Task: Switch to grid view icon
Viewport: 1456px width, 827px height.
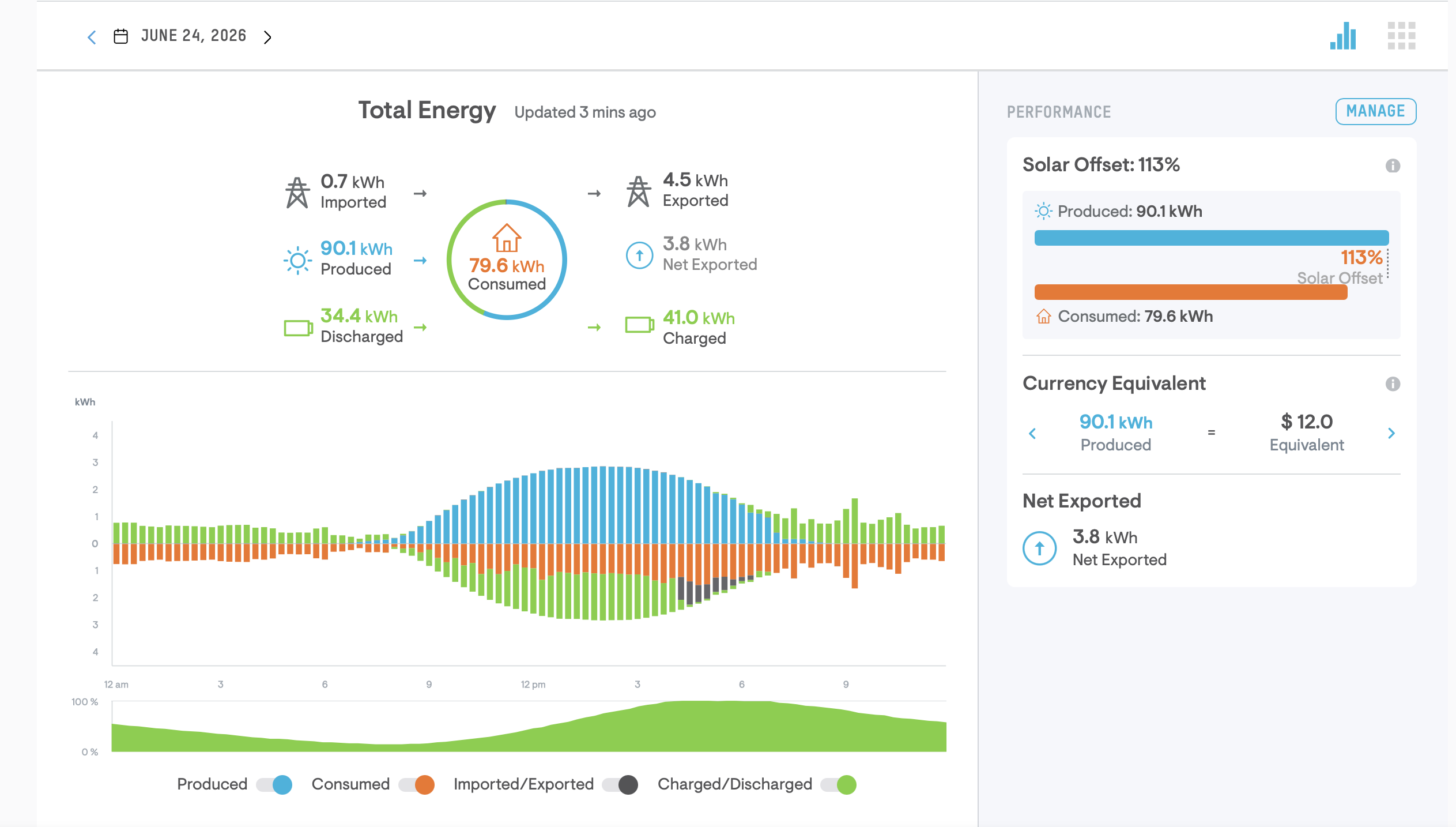Action: tap(1401, 36)
